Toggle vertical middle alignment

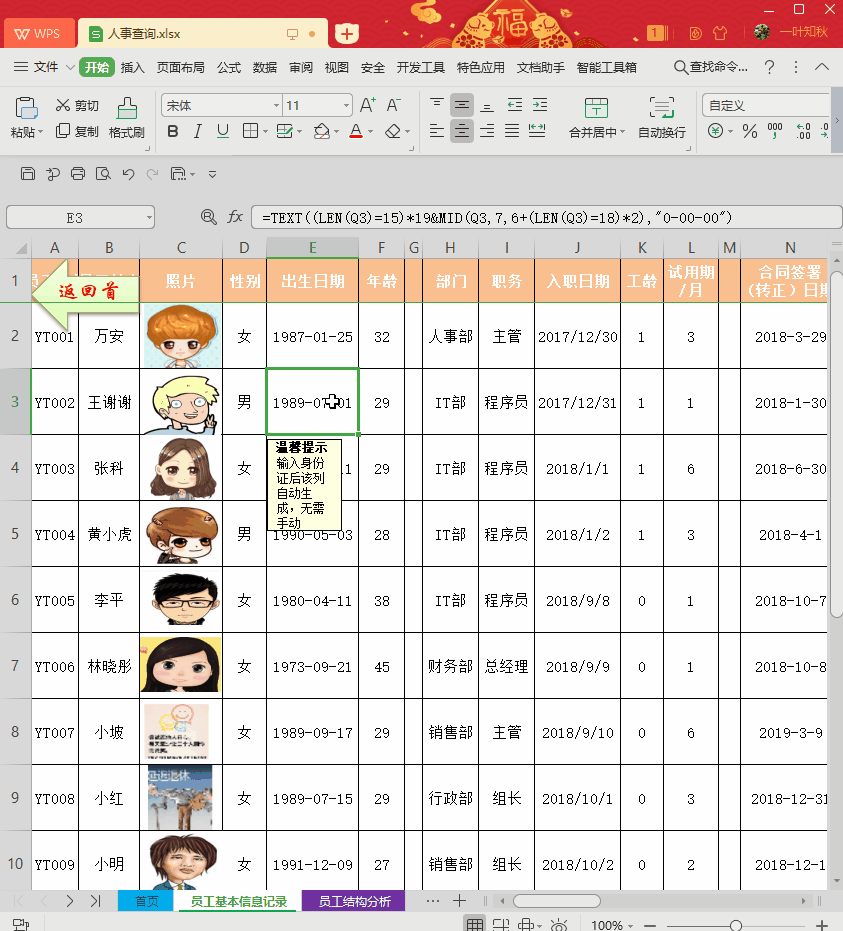[462, 106]
